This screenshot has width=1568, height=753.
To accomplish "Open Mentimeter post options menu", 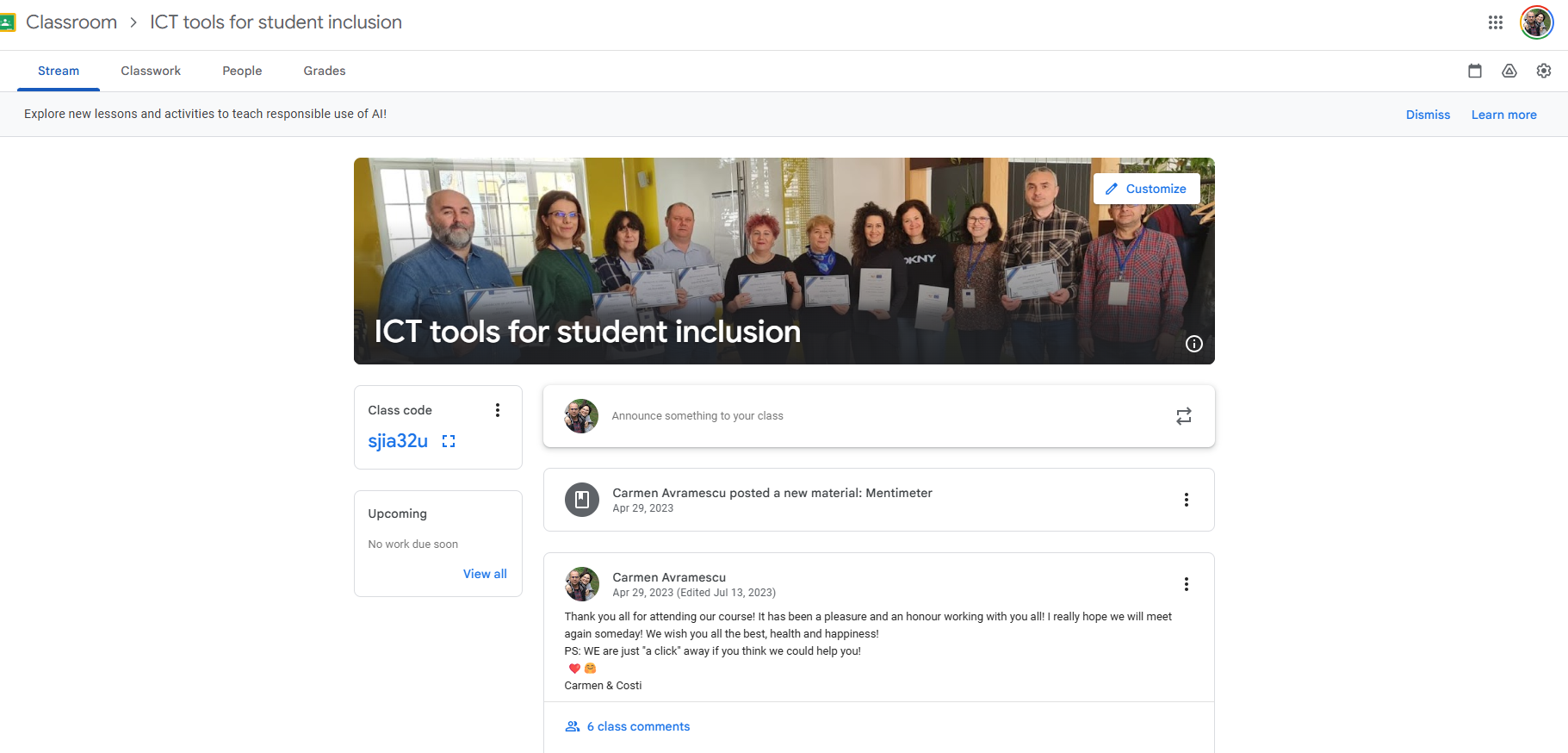I will [1187, 500].
